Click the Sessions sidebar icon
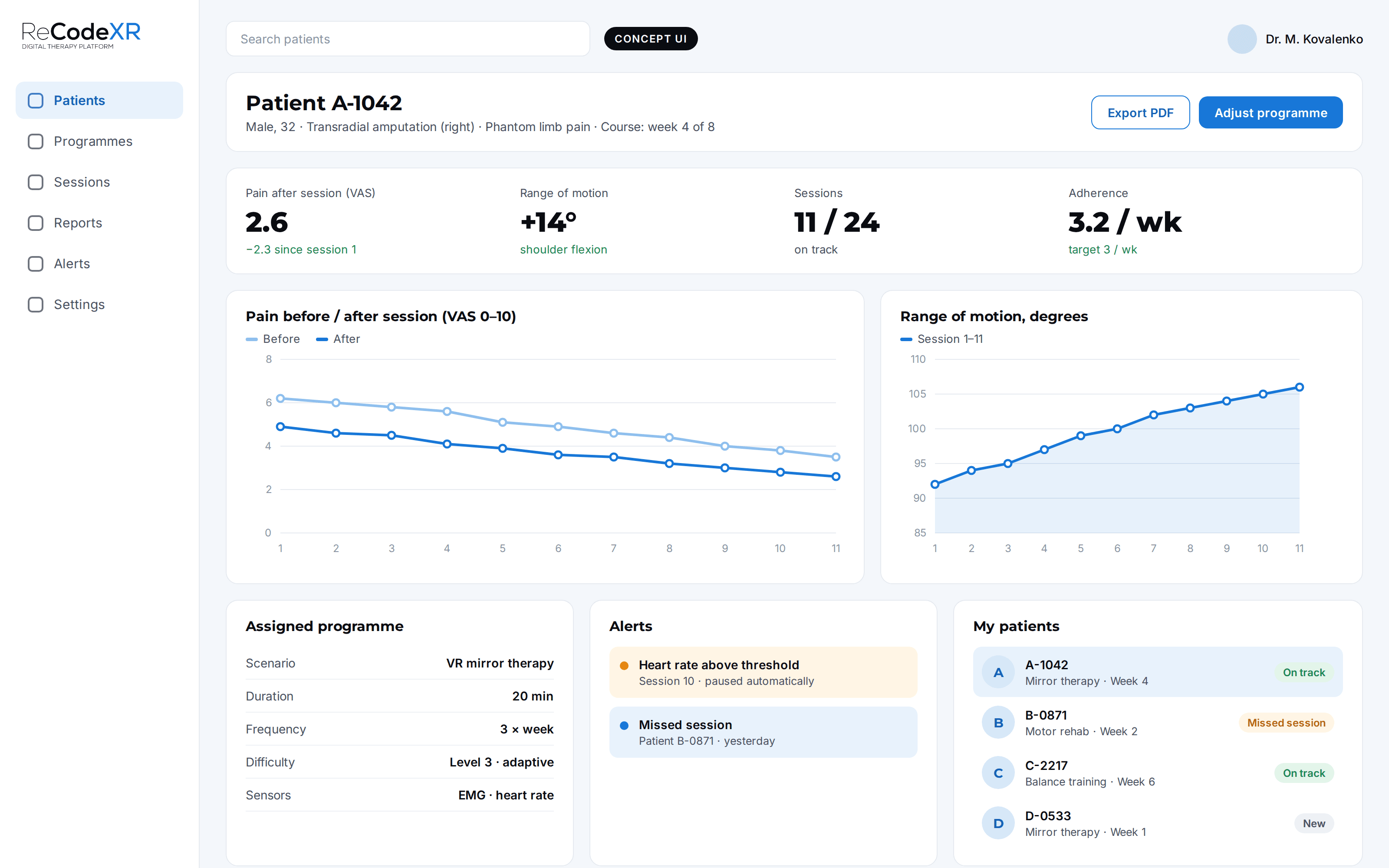1389x868 pixels. click(36, 182)
